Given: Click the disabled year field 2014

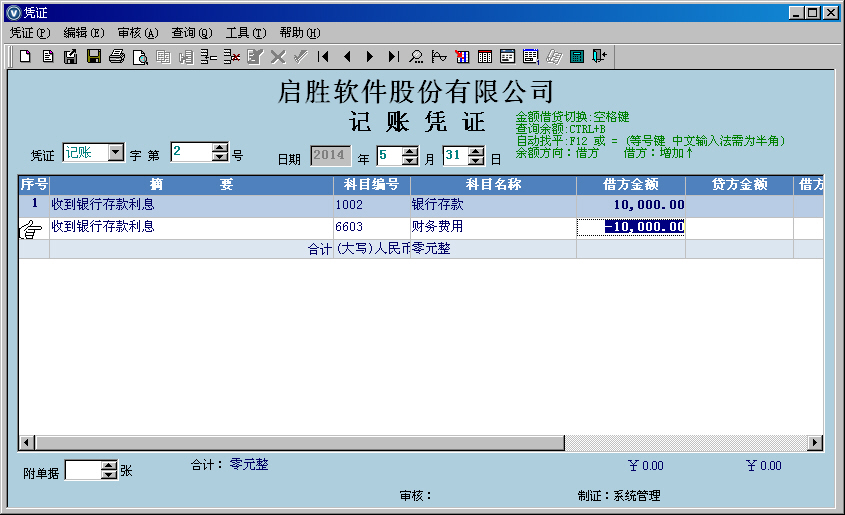Looking at the screenshot, I should (330, 156).
